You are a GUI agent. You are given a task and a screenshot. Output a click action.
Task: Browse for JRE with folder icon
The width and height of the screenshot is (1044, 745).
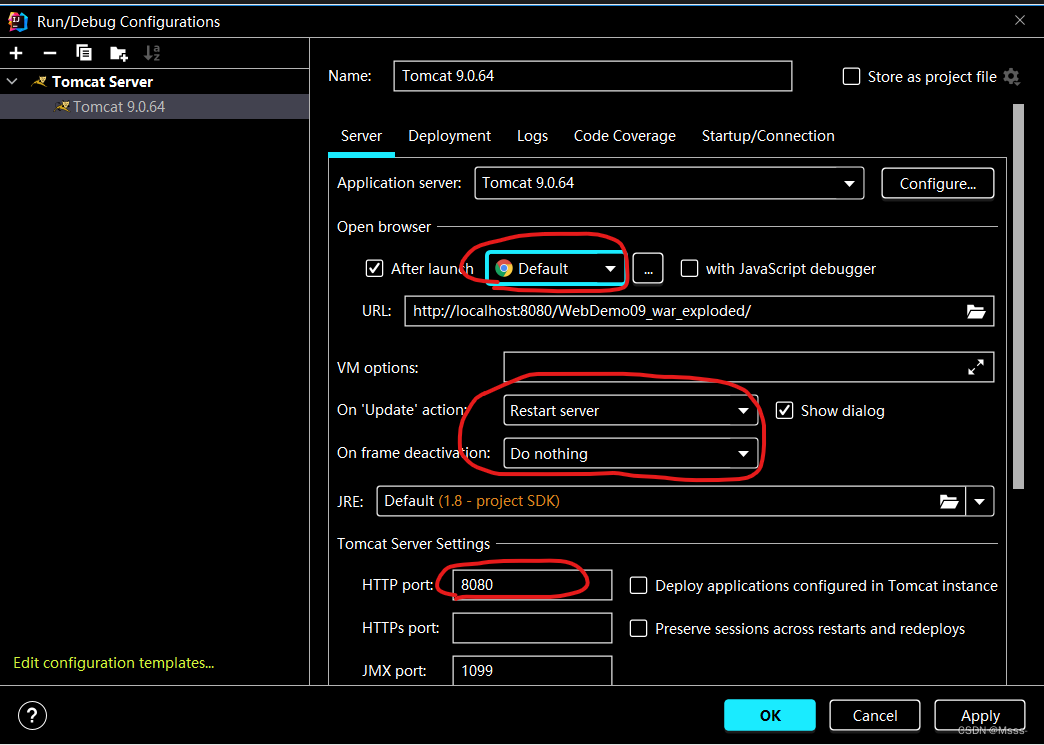tap(949, 501)
